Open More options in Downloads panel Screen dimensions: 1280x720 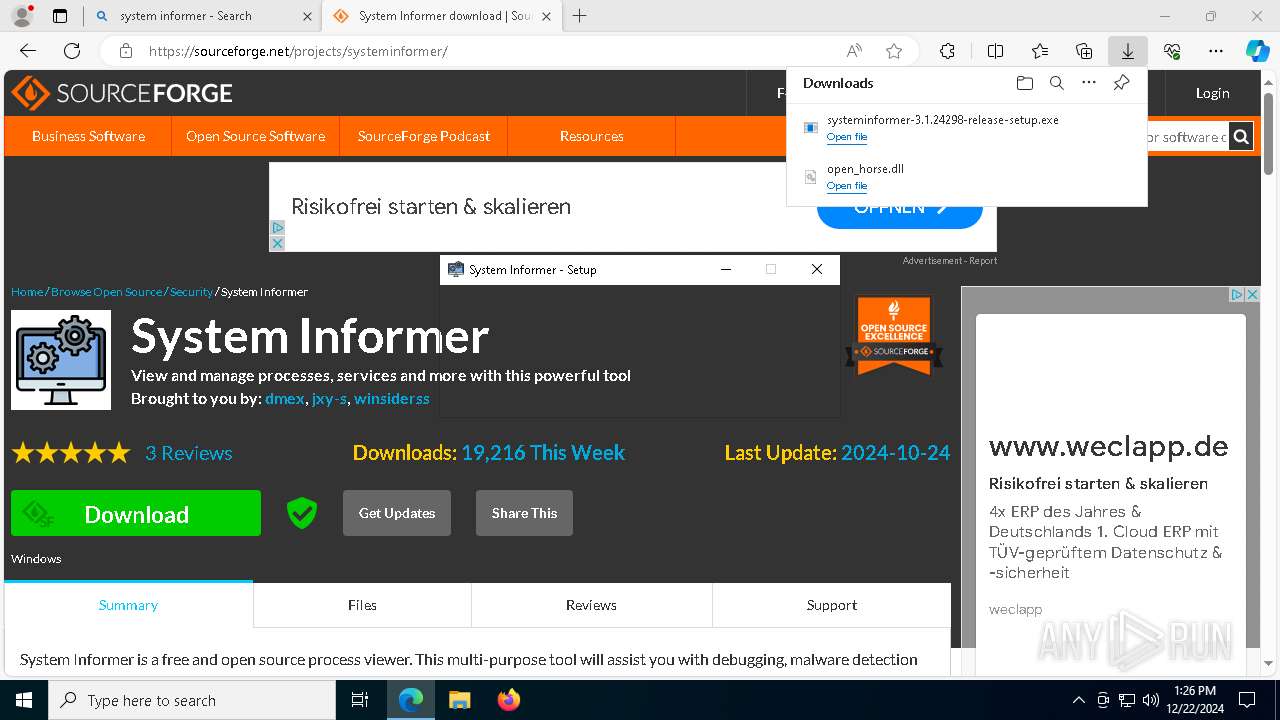1089,83
